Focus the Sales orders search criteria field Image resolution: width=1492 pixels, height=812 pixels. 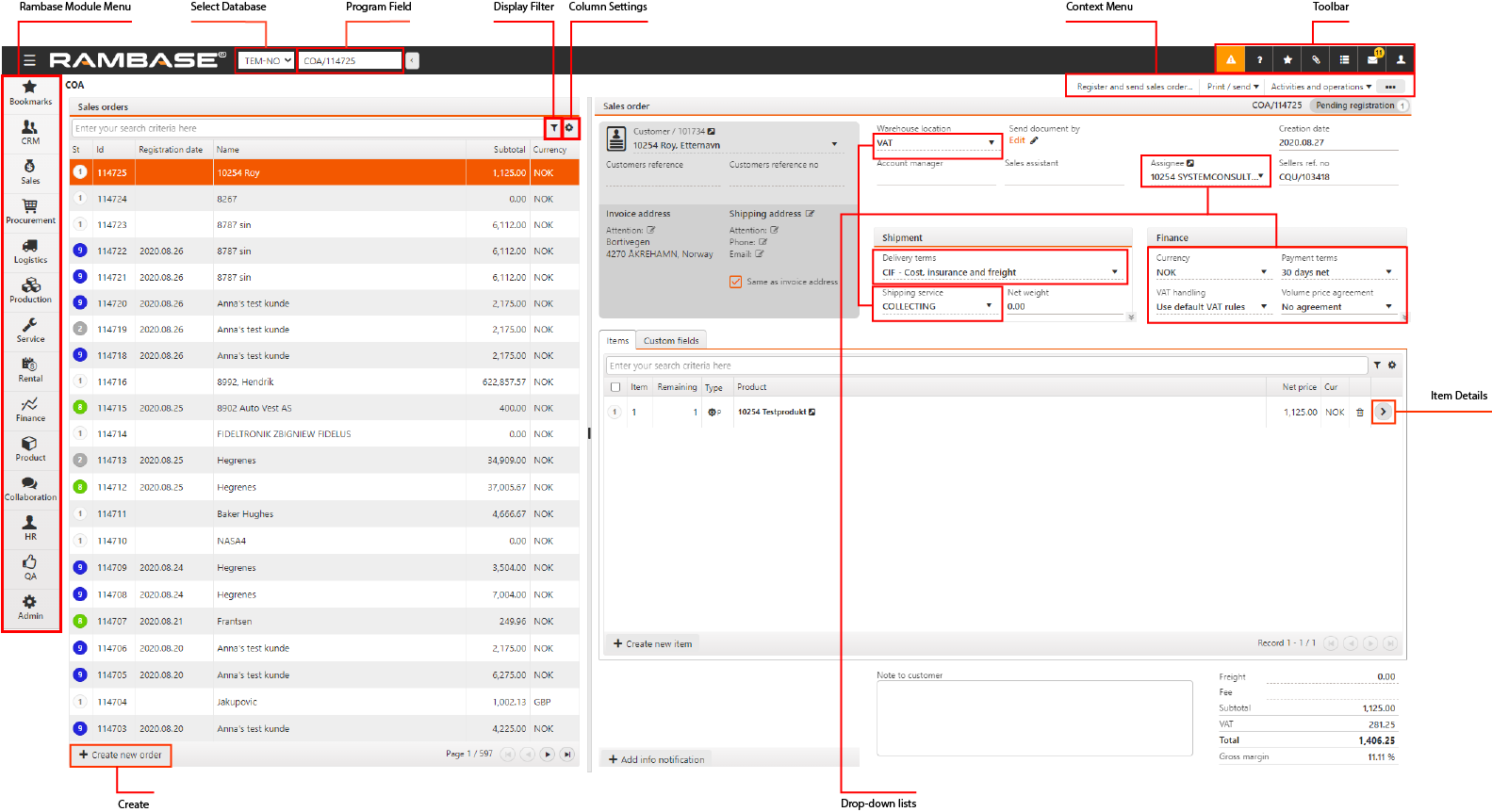tap(307, 128)
